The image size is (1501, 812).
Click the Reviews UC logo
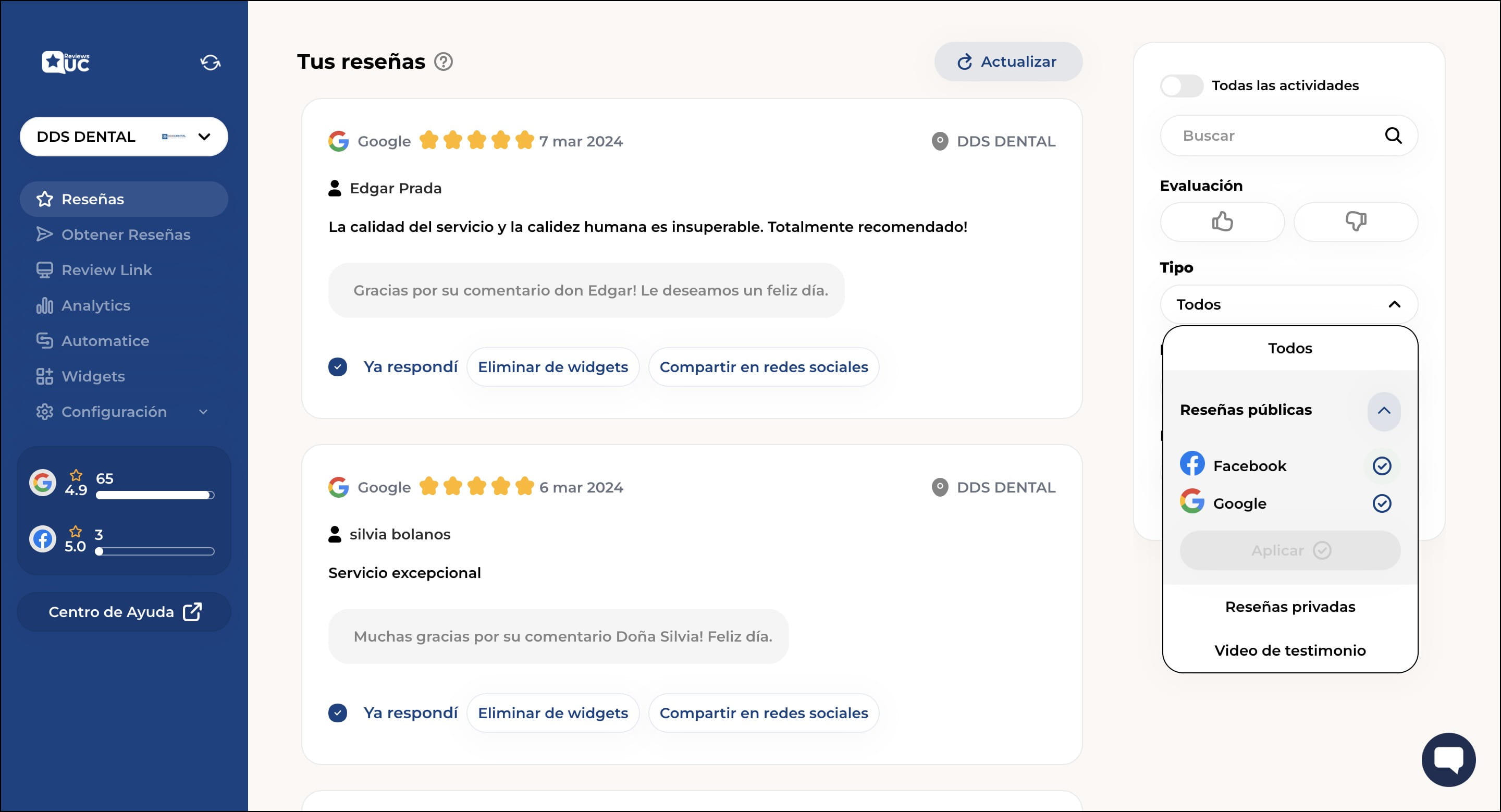coord(65,61)
